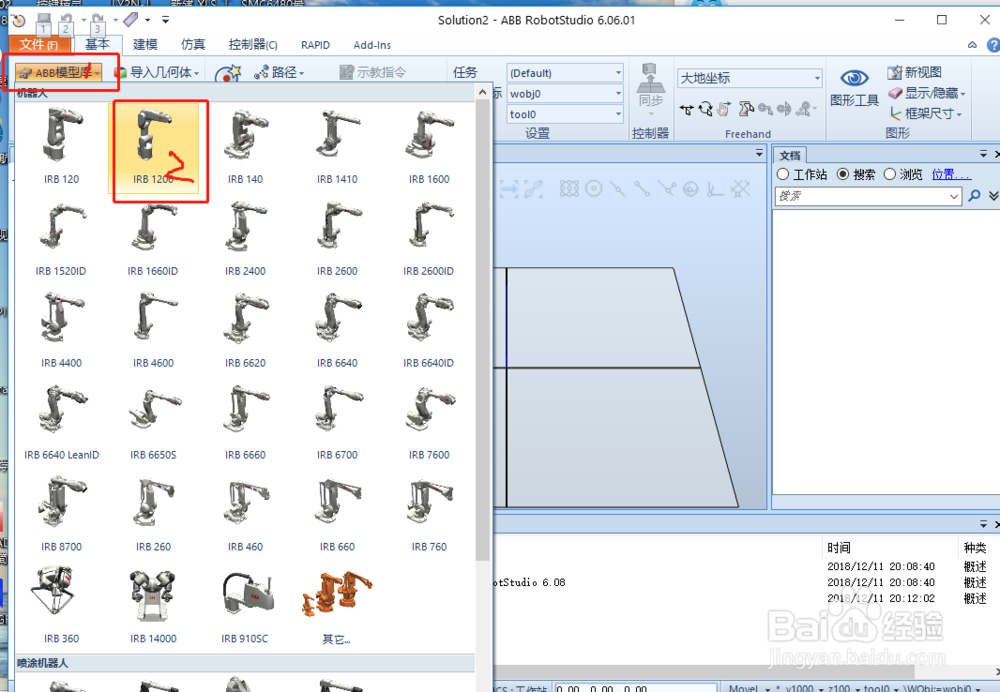Pick the IRB 460 palletizer robot

tap(245, 514)
